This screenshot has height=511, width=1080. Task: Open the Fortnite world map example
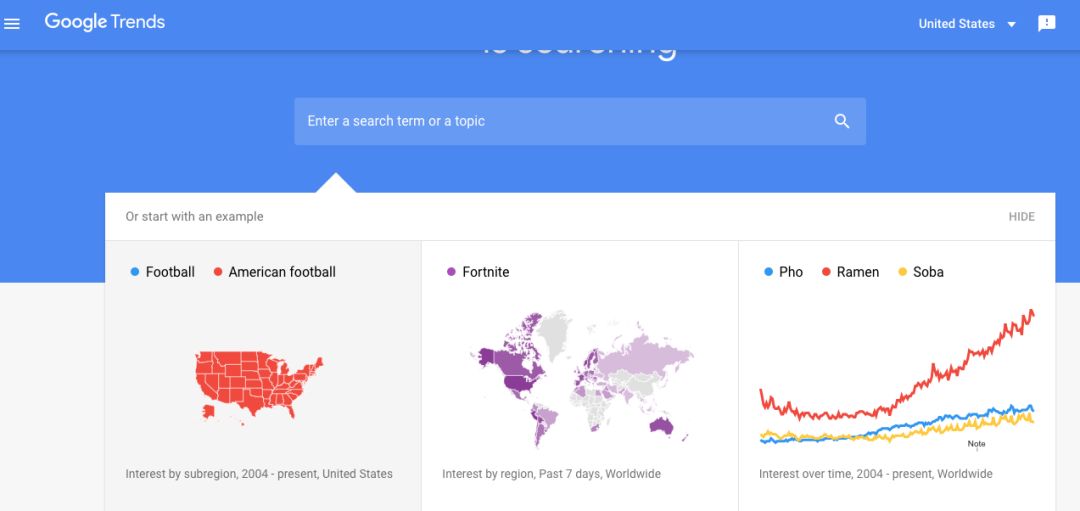pos(580,380)
